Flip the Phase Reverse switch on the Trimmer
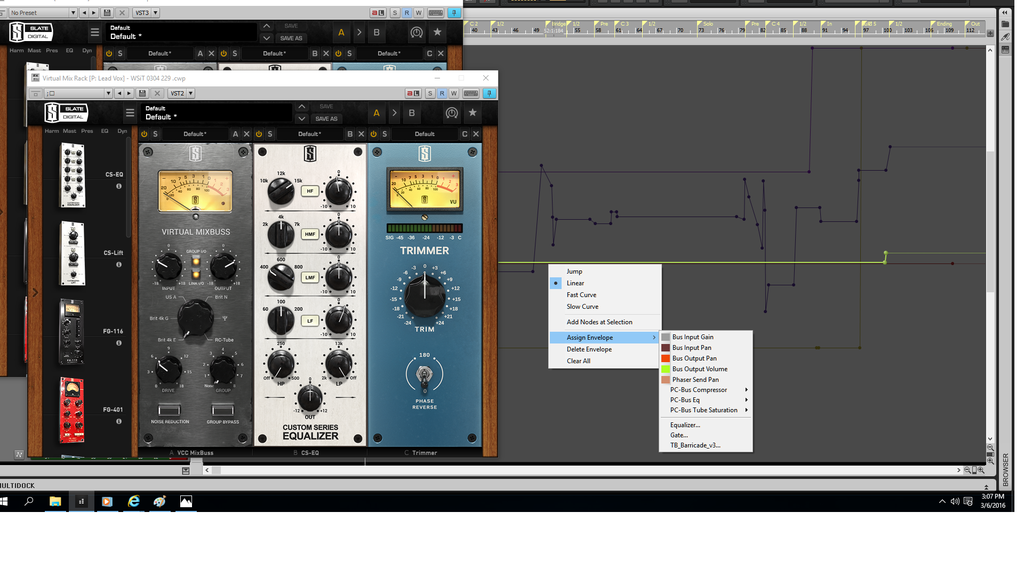 (424, 376)
